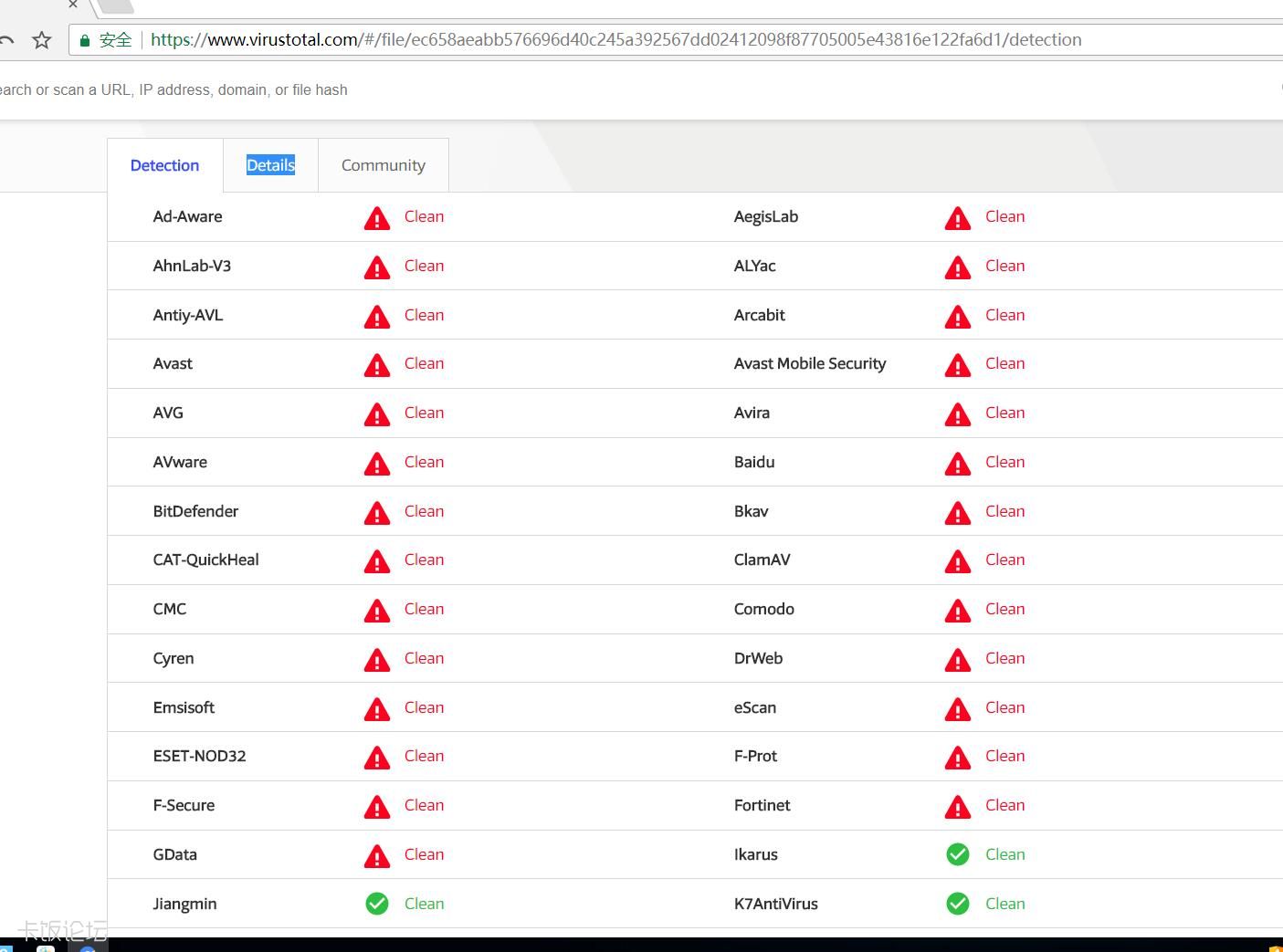
Task: Open the Community tab
Action: click(x=384, y=165)
